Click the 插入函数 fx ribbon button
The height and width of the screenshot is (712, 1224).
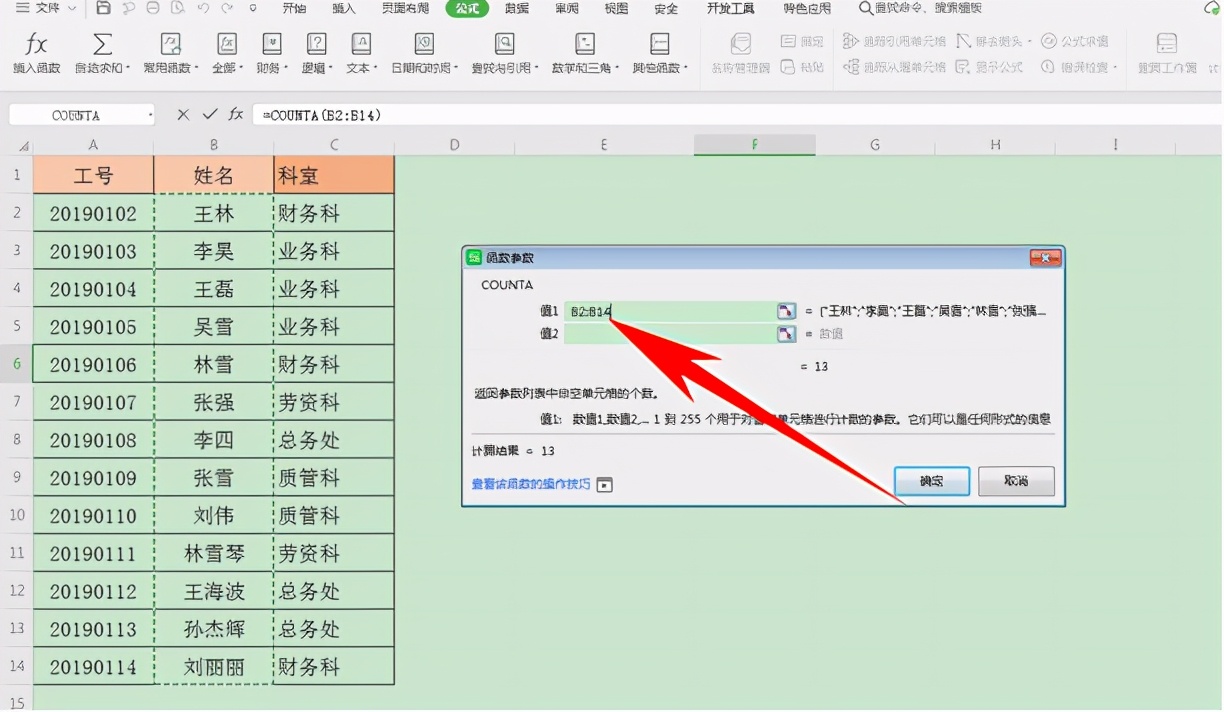pos(37,53)
